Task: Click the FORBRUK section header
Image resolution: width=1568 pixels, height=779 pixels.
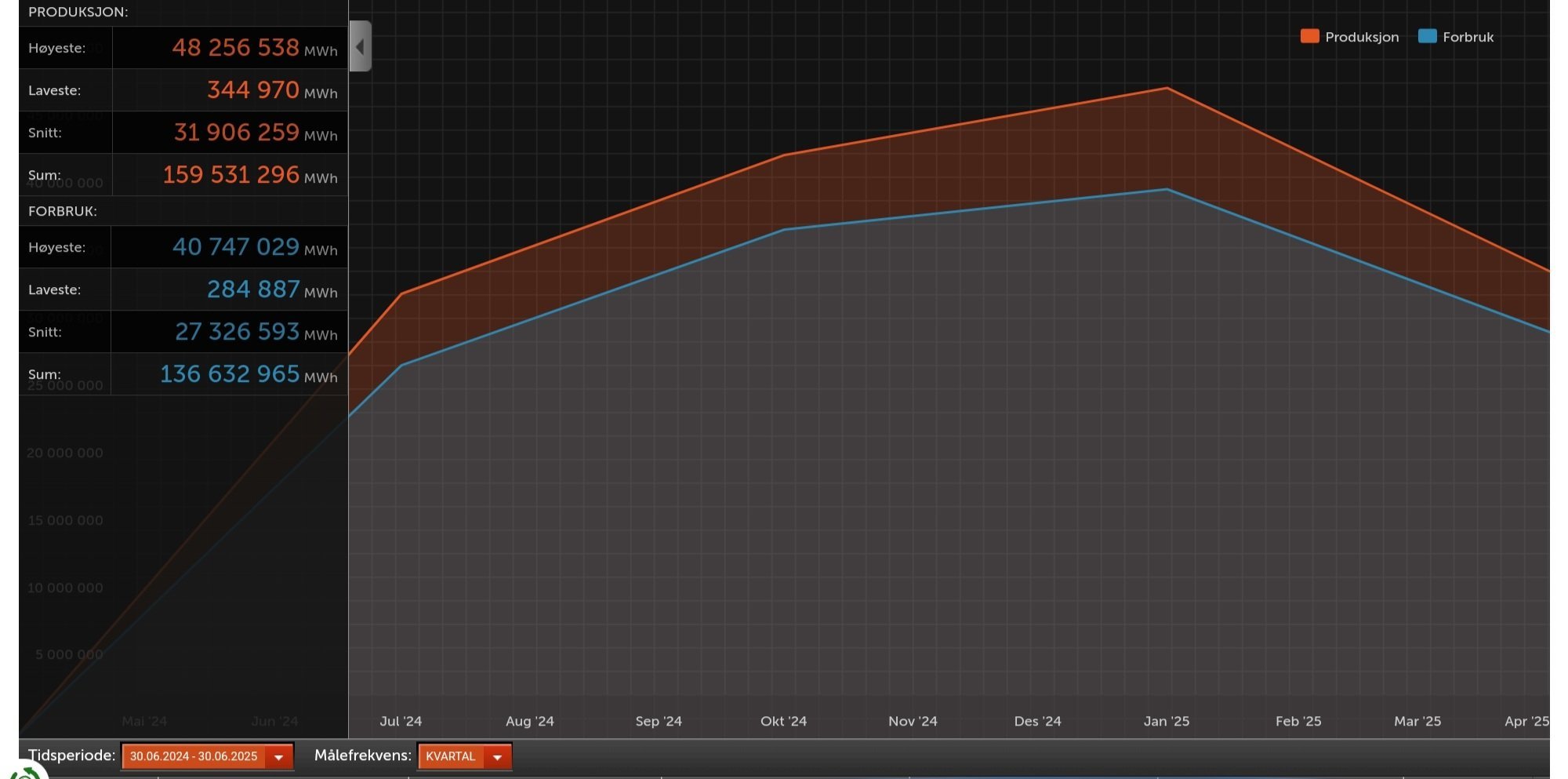Action: coord(63,211)
